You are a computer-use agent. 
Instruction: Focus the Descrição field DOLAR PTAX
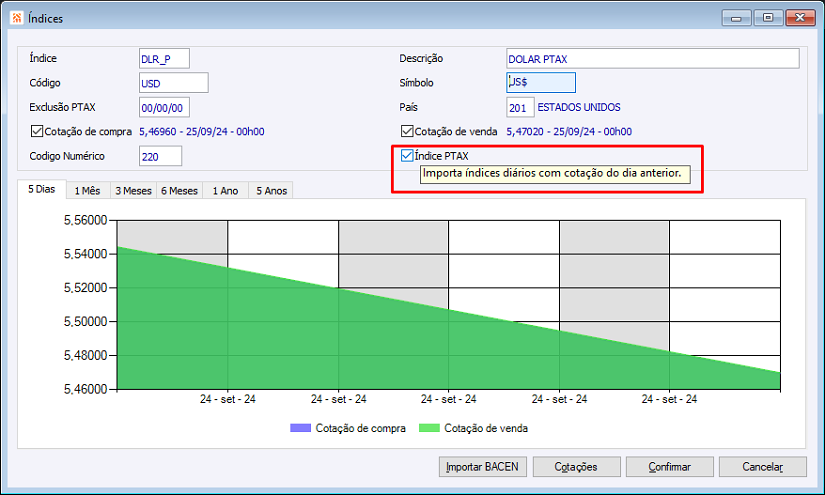(x=652, y=58)
